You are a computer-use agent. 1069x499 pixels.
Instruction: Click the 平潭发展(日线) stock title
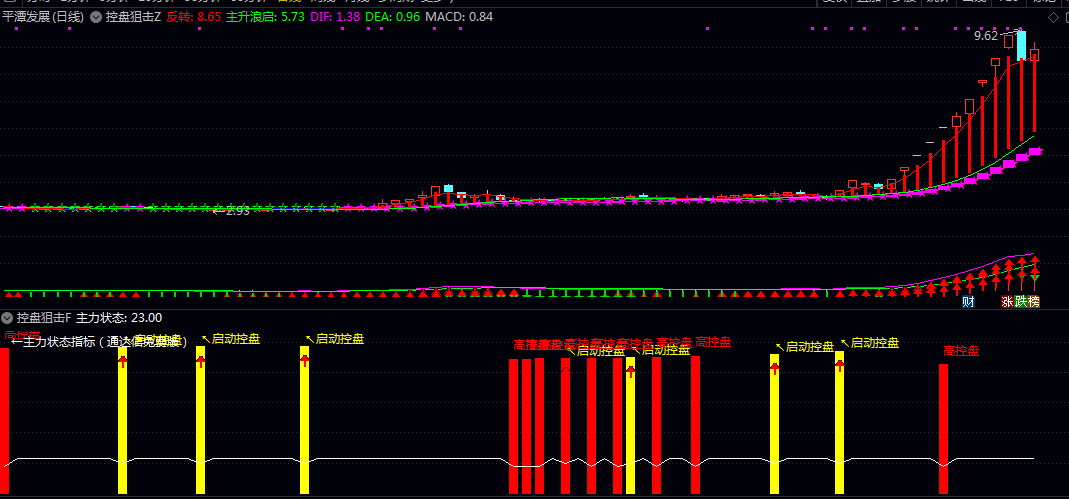point(44,17)
